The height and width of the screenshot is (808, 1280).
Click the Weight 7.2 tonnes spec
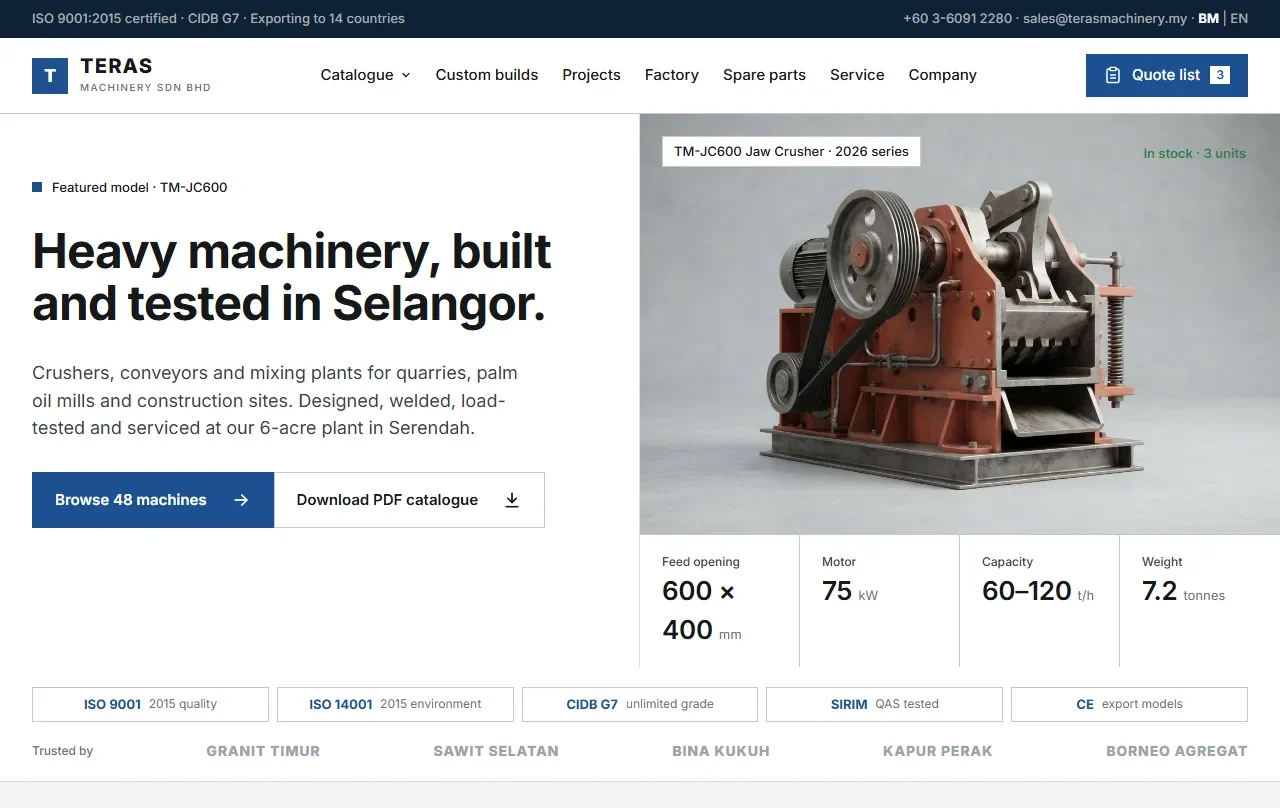coord(1200,601)
